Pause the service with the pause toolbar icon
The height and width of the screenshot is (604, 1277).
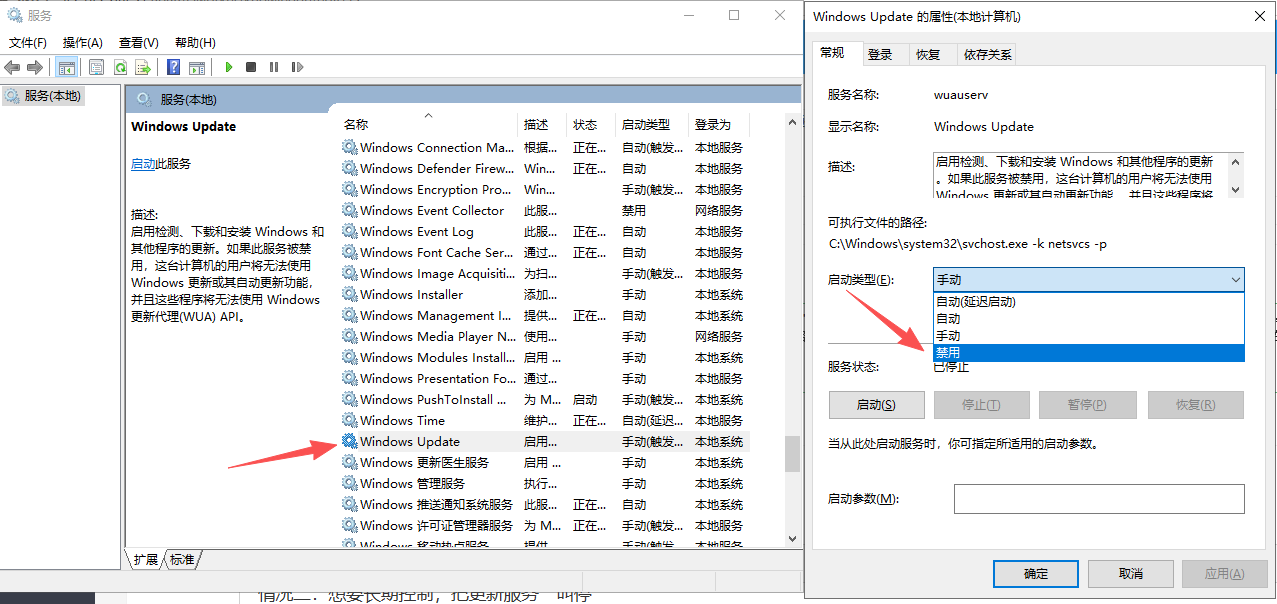[274, 67]
